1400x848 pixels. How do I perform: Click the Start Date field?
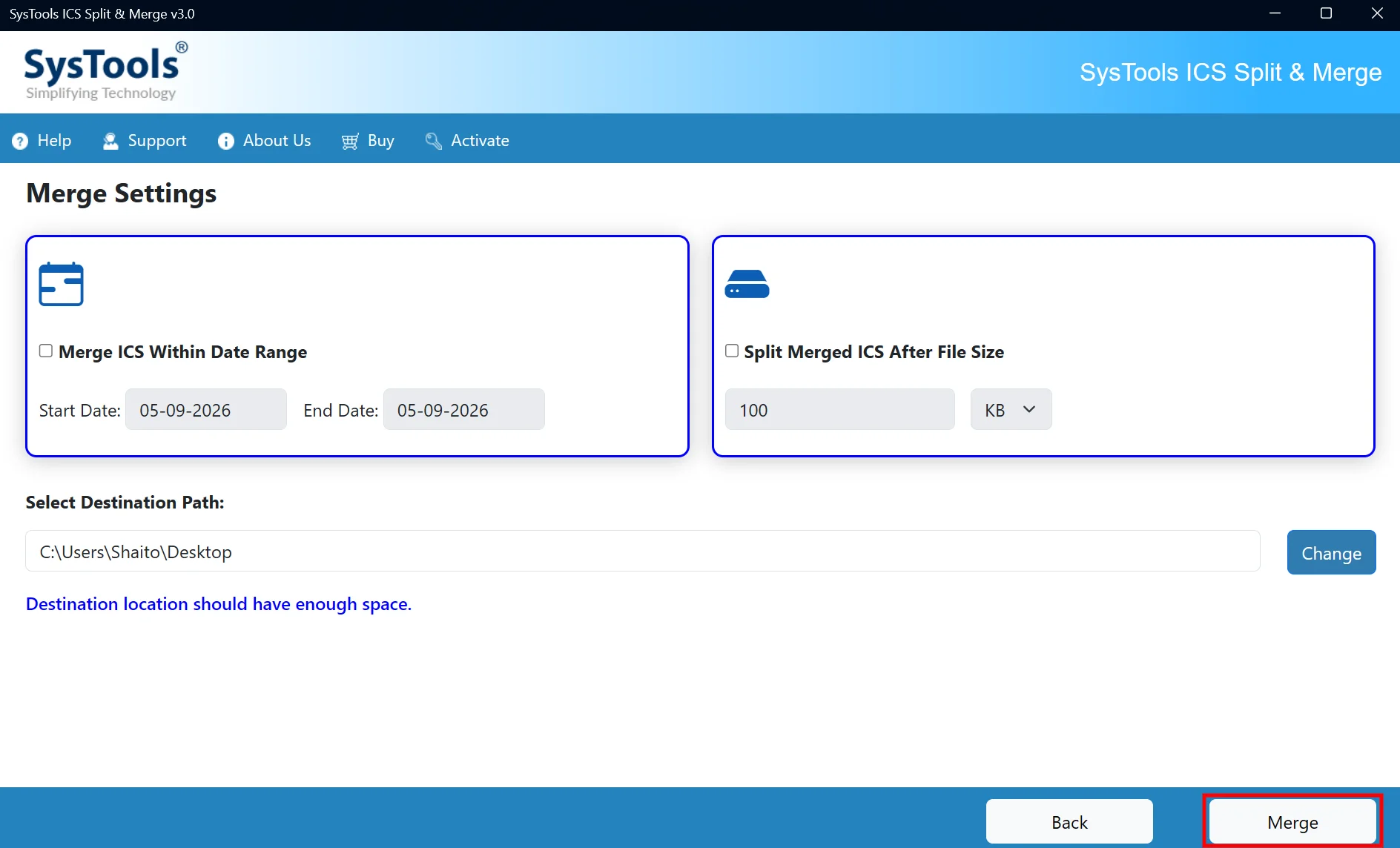(x=206, y=409)
